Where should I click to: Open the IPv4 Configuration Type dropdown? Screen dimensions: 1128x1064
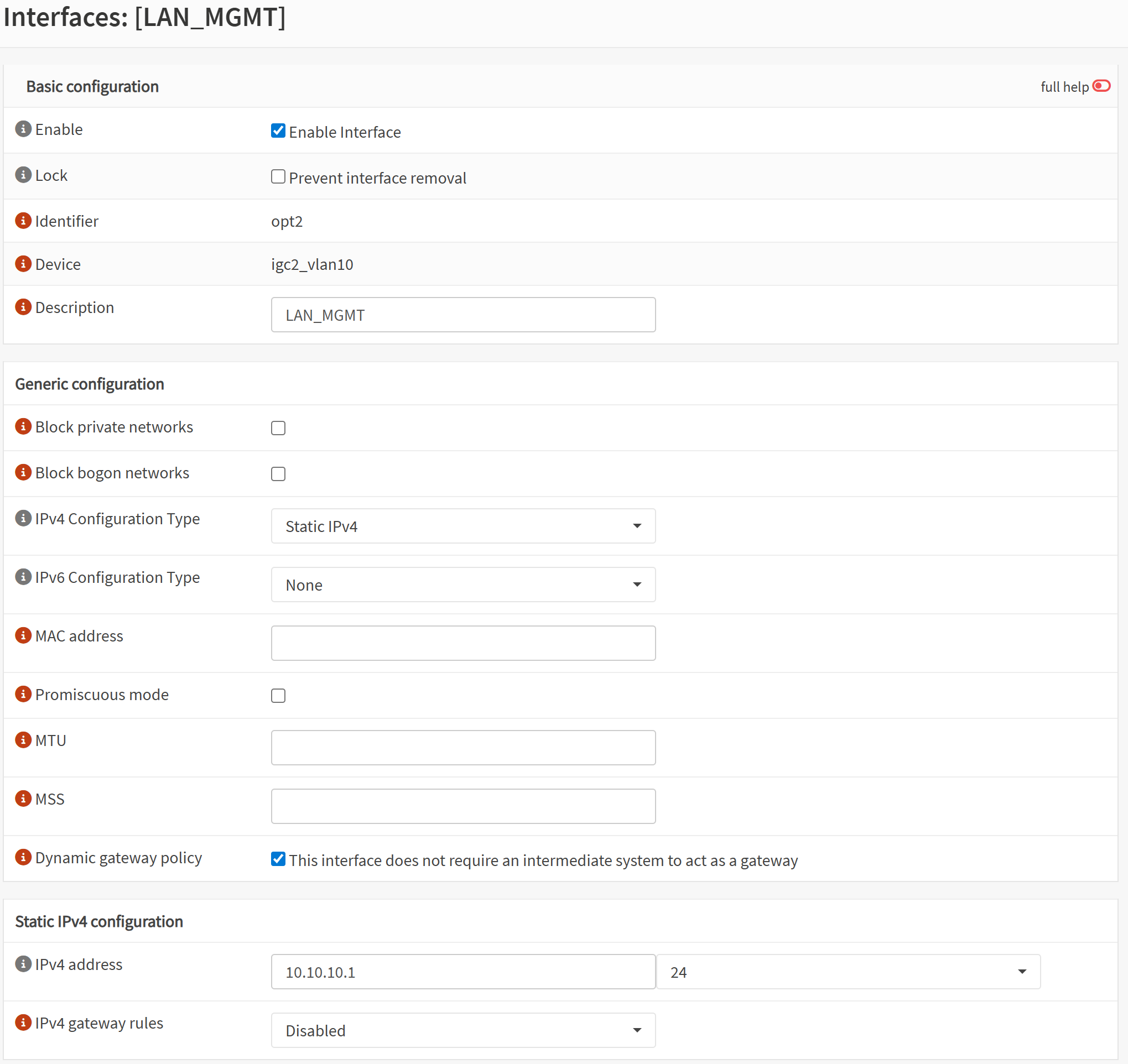pyautogui.click(x=463, y=526)
